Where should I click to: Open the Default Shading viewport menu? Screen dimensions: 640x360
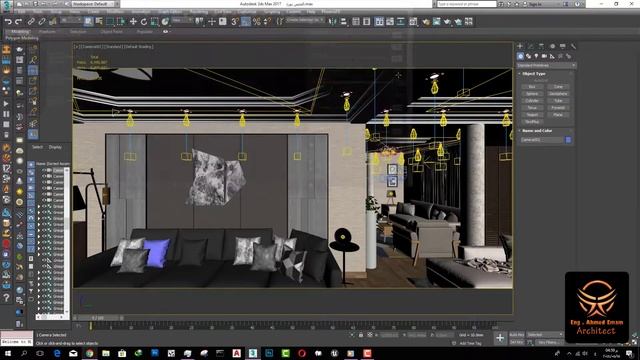(x=140, y=47)
